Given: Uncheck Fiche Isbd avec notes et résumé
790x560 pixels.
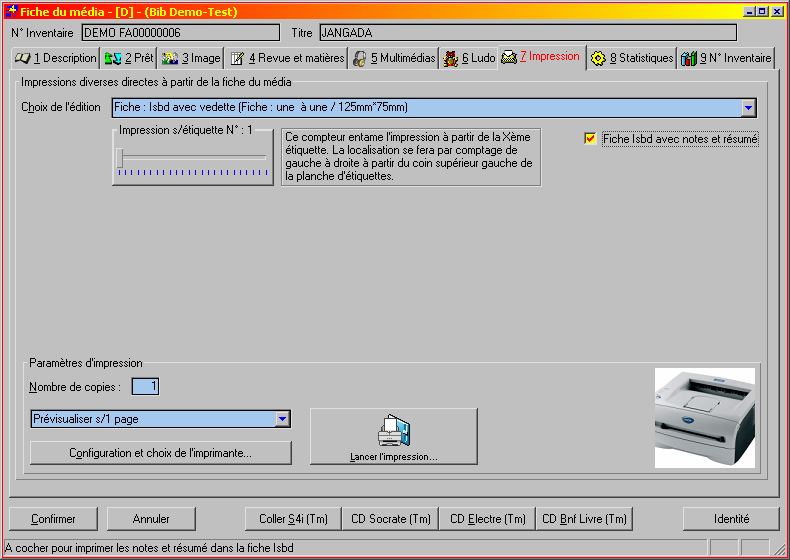Looking at the screenshot, I should tap(590, 139).
